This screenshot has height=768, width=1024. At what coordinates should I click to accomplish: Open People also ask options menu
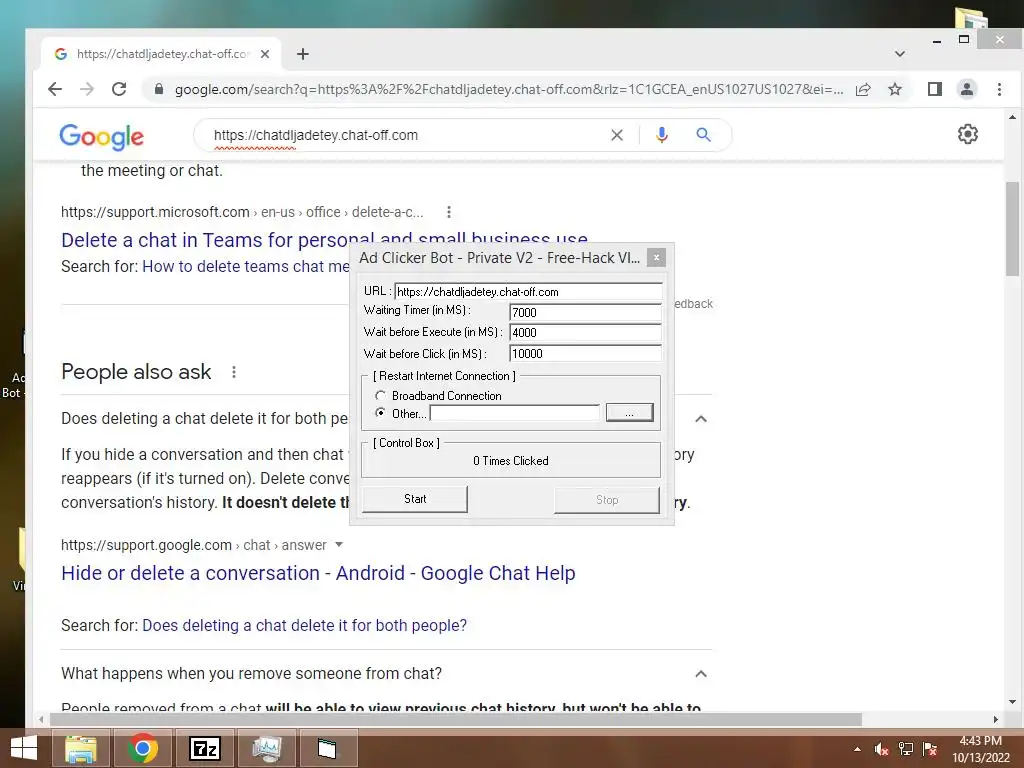point(234,372)
